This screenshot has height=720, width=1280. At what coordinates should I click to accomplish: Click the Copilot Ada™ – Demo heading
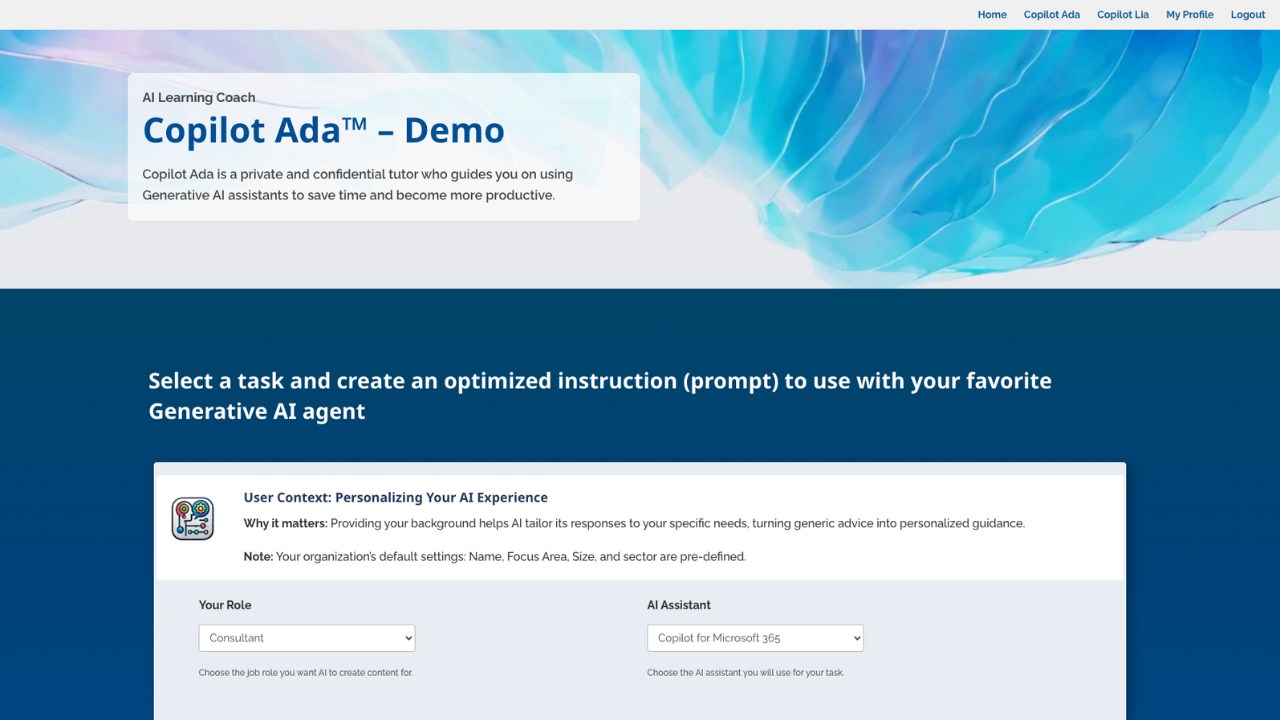pyautogui.click(x=323, y=131)
